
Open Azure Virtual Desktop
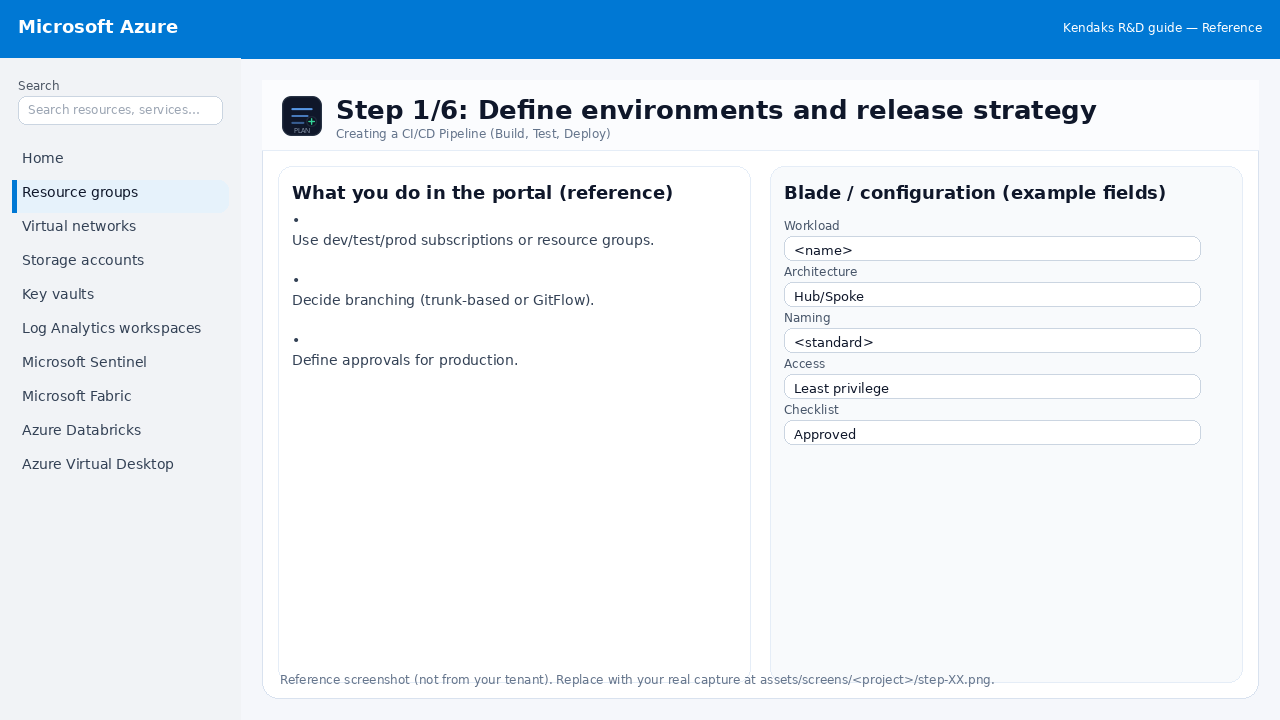coord(120,464)
